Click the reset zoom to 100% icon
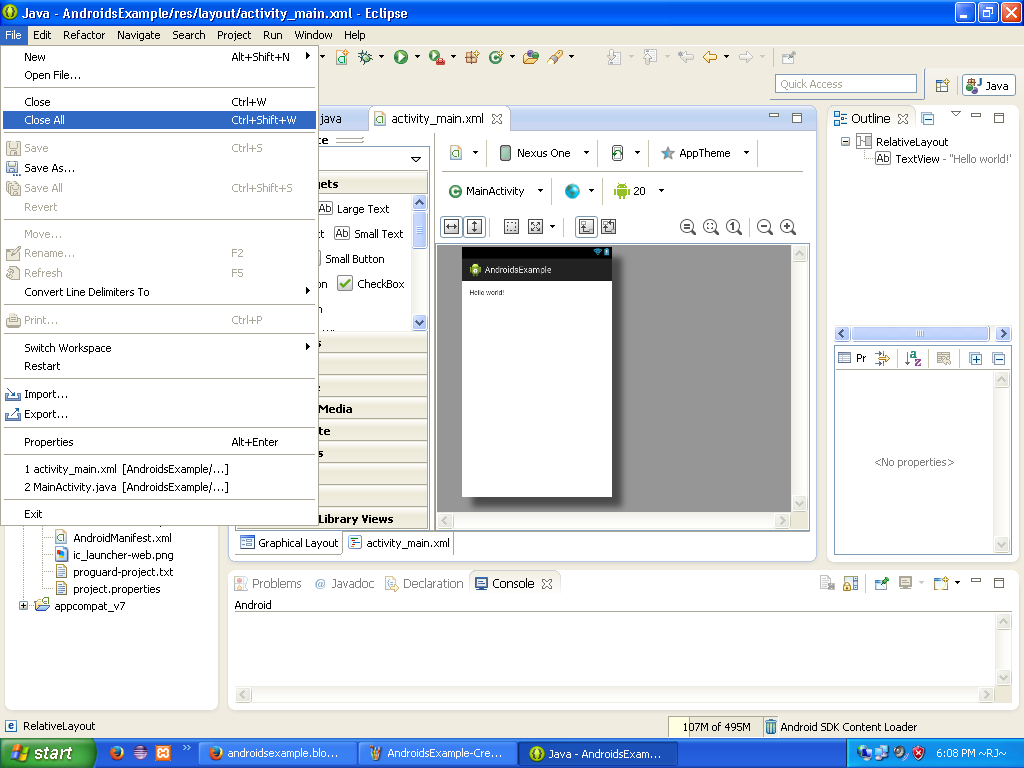 (734, 227)
